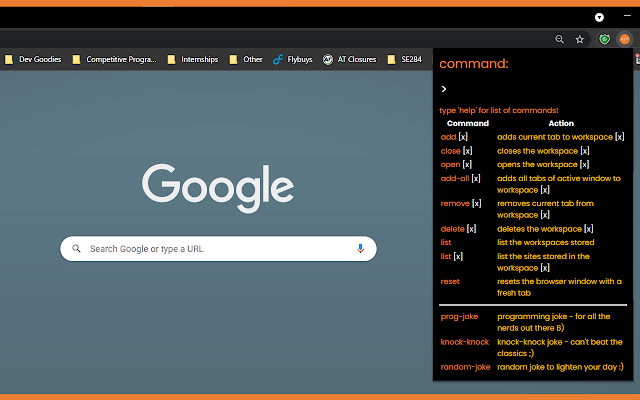Click the 'reset' command

point(450,281)
